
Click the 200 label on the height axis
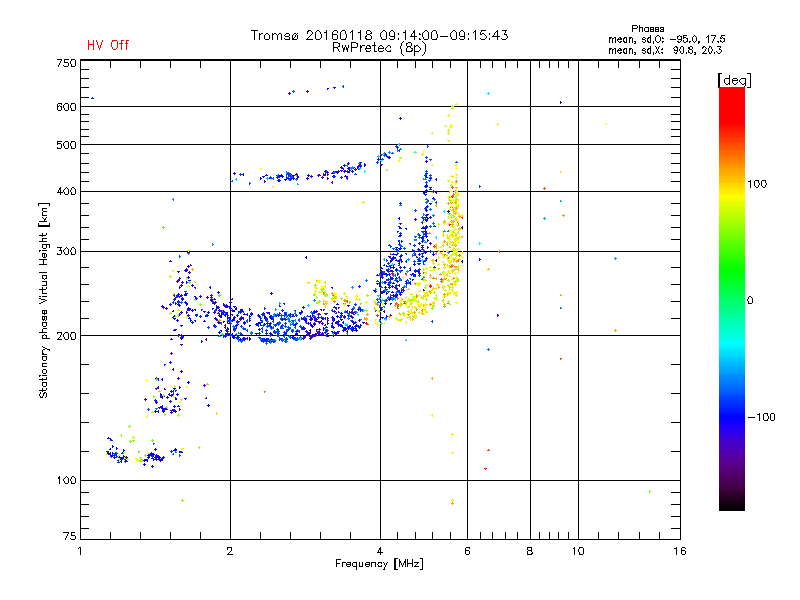[66, 336]
